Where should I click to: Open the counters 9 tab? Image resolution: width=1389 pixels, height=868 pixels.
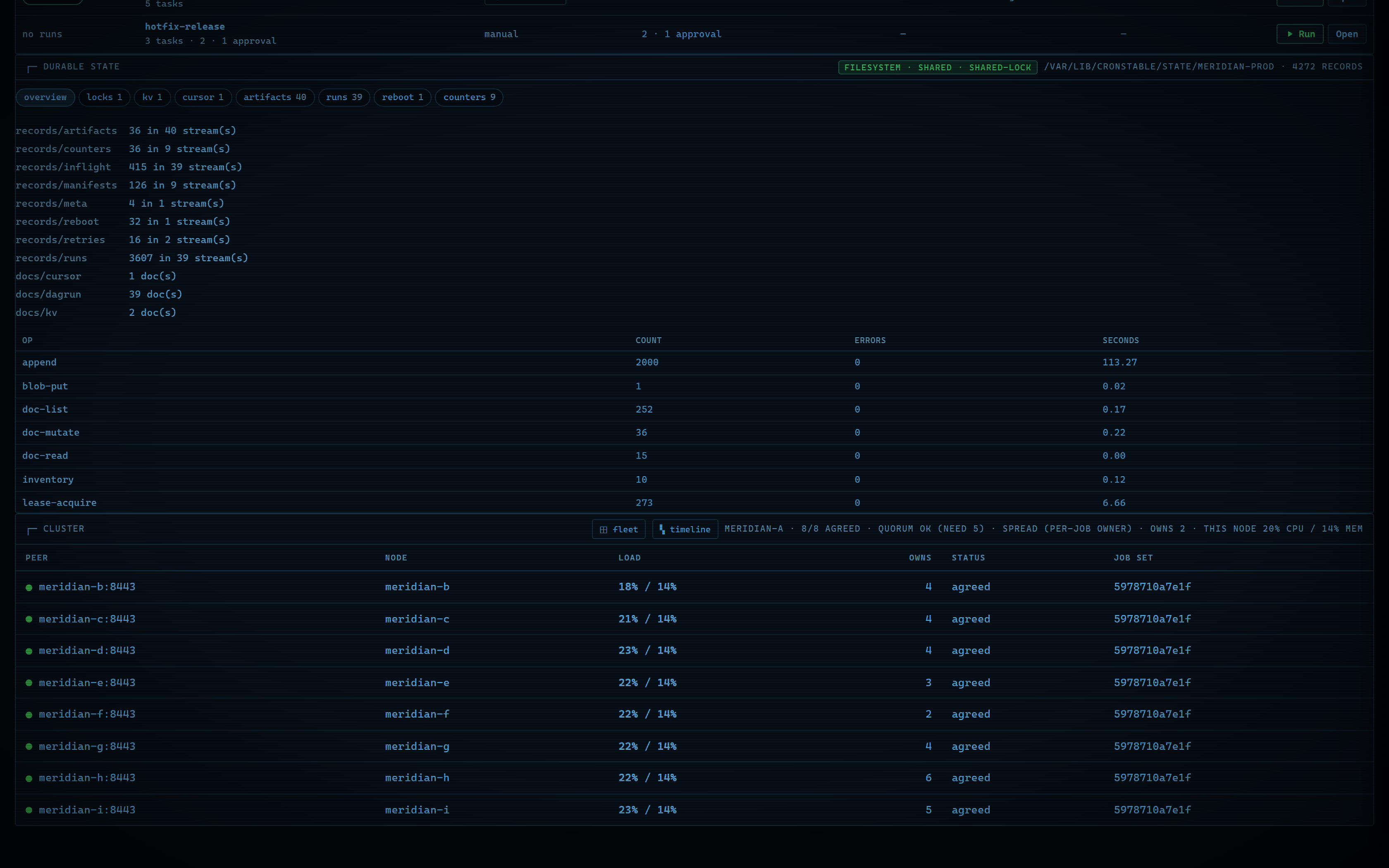(469, 97)
